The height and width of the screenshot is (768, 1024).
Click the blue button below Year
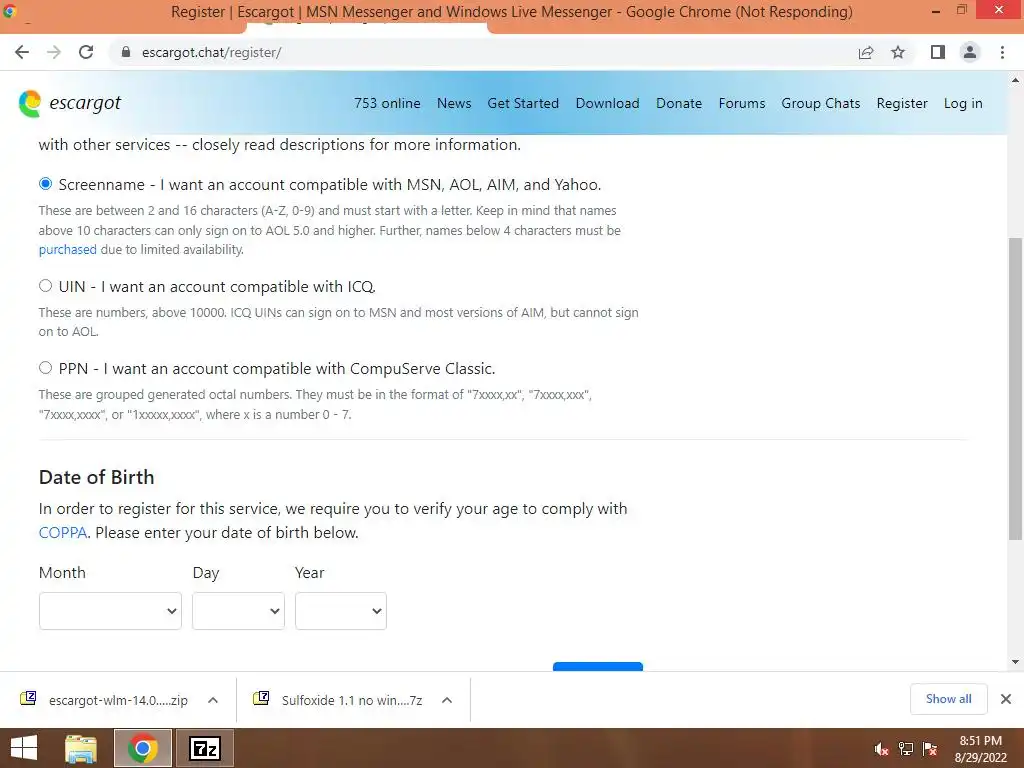pyautogui.click(x=598, y=666)
